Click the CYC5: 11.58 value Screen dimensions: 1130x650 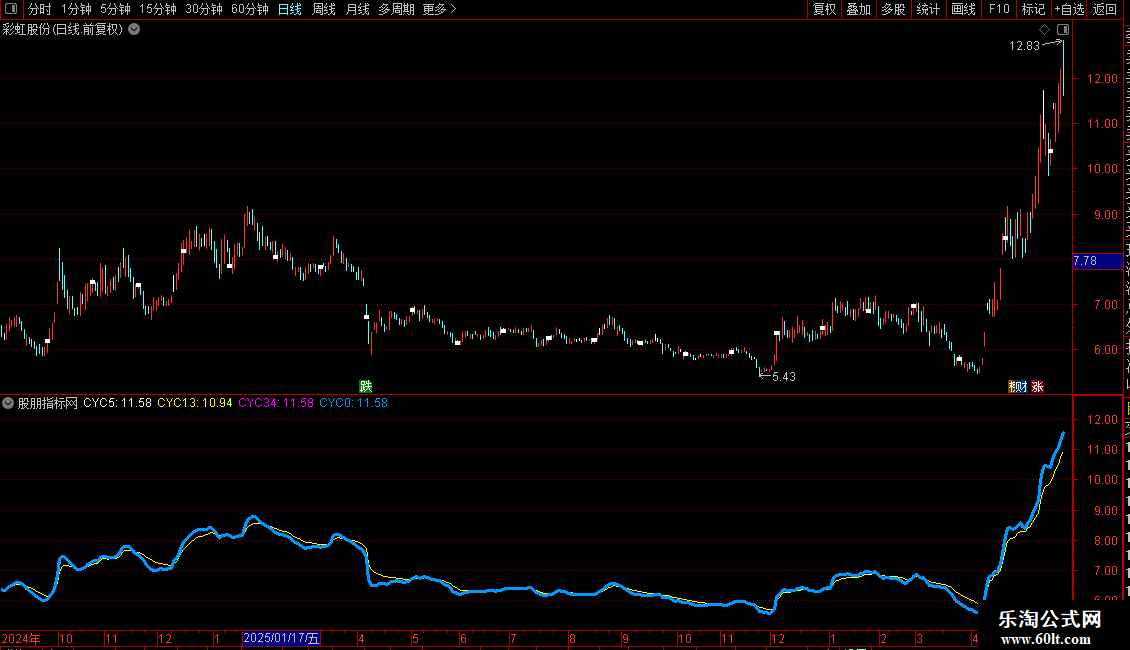click(117, 403)
